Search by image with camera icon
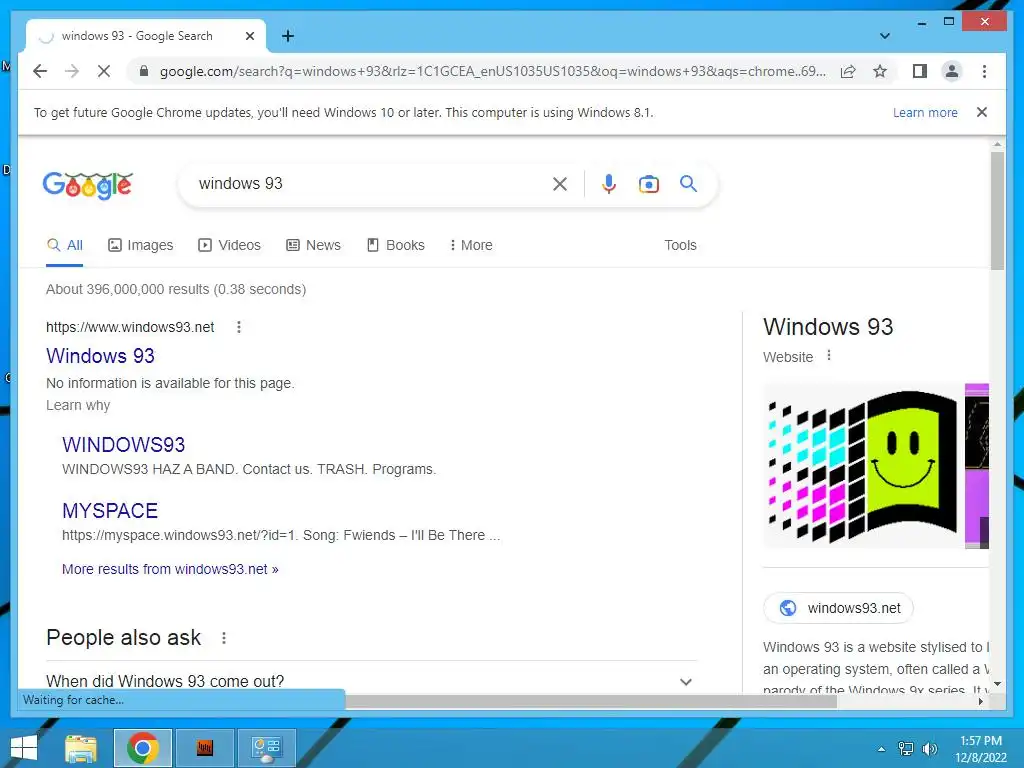The width and height of the screenshot is (1024, 768). coord(648,184)
